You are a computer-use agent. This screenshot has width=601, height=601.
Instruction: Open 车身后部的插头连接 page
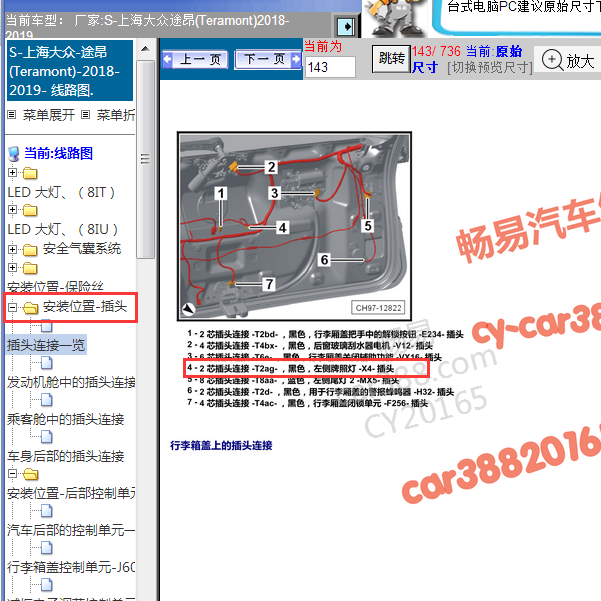coord(66,456)
